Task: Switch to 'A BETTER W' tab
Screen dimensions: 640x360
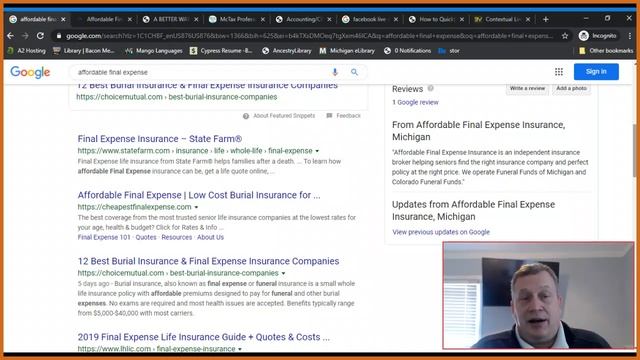Action: click(169, 19)
